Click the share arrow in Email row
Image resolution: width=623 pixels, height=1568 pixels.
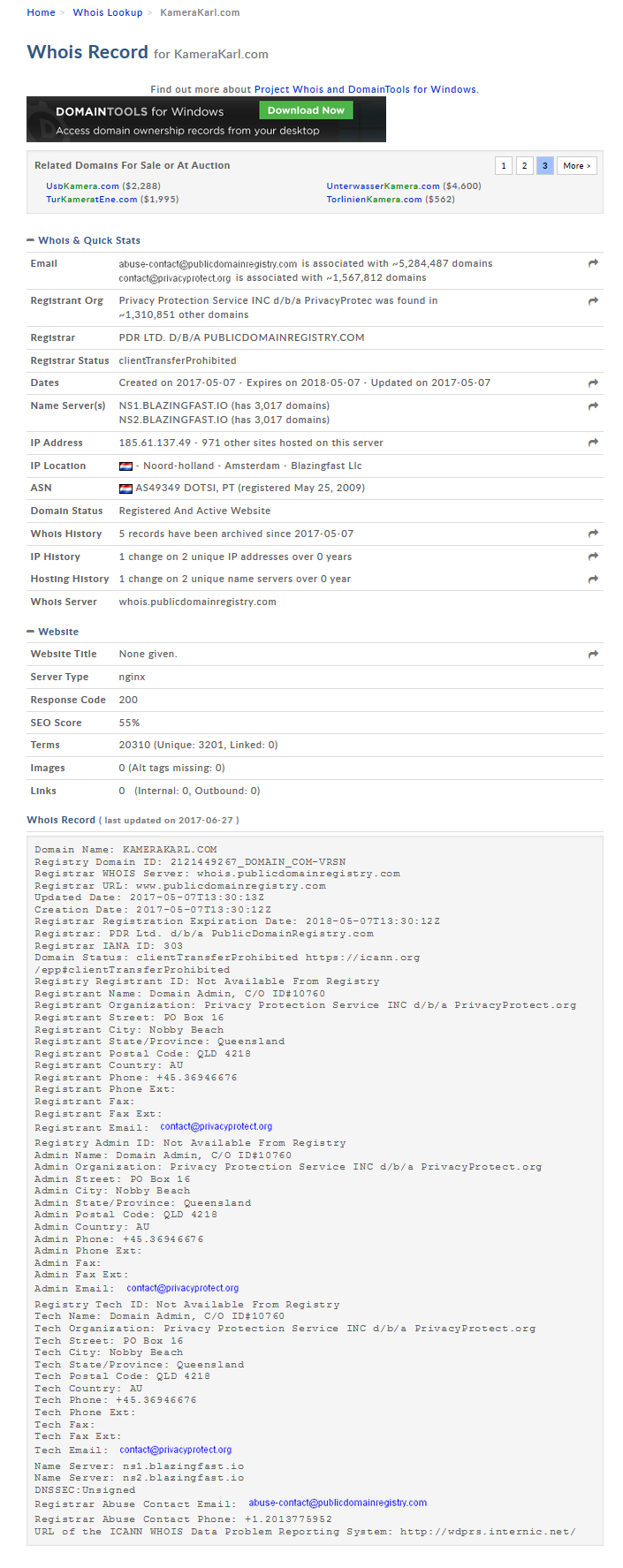[593, 263]
